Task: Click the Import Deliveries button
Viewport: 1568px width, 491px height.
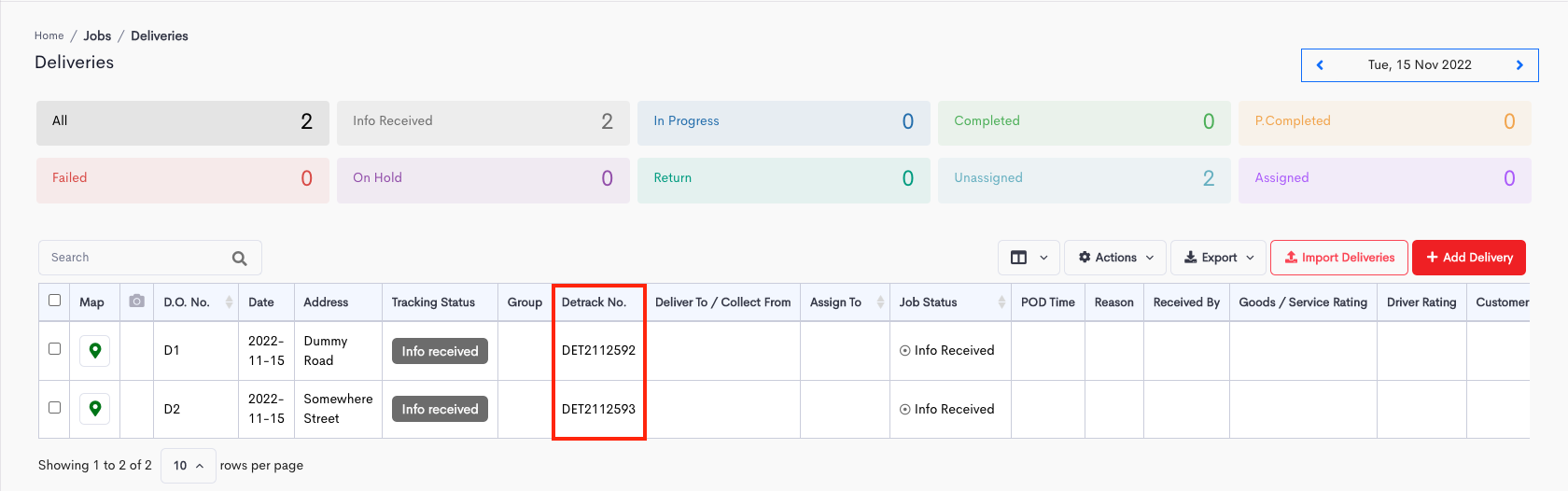Action: pos(1339,258)
